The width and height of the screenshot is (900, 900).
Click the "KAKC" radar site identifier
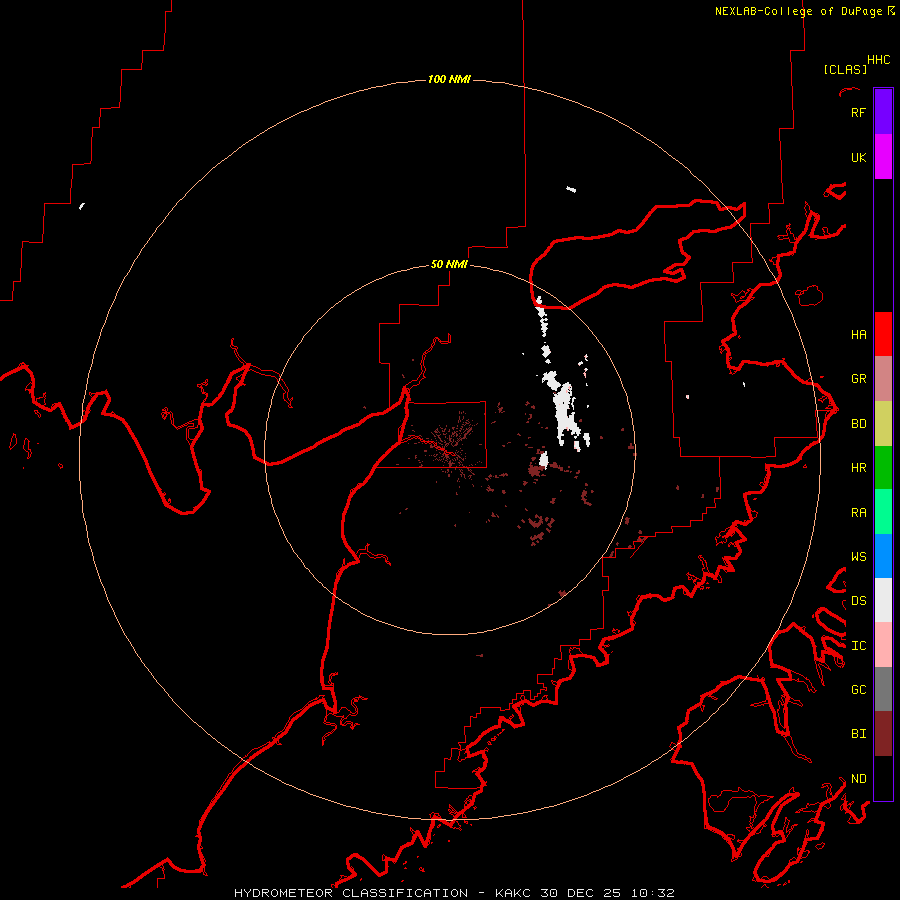514,893
